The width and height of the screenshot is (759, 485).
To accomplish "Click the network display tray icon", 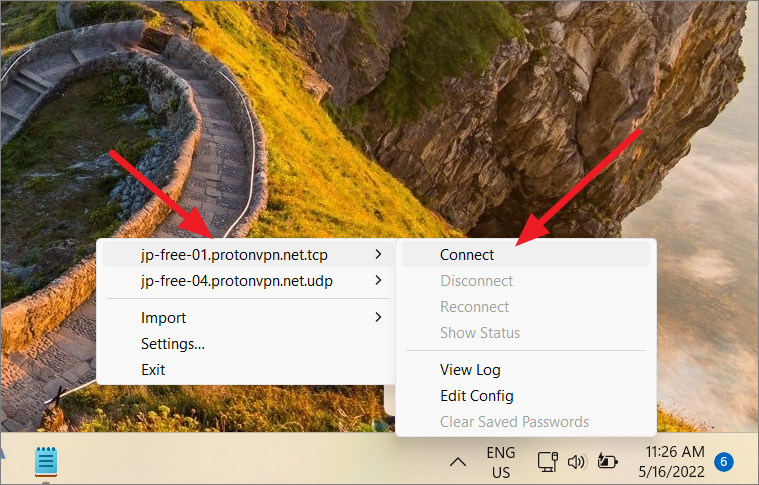I will pyautogui.click(x=547, y=462).
